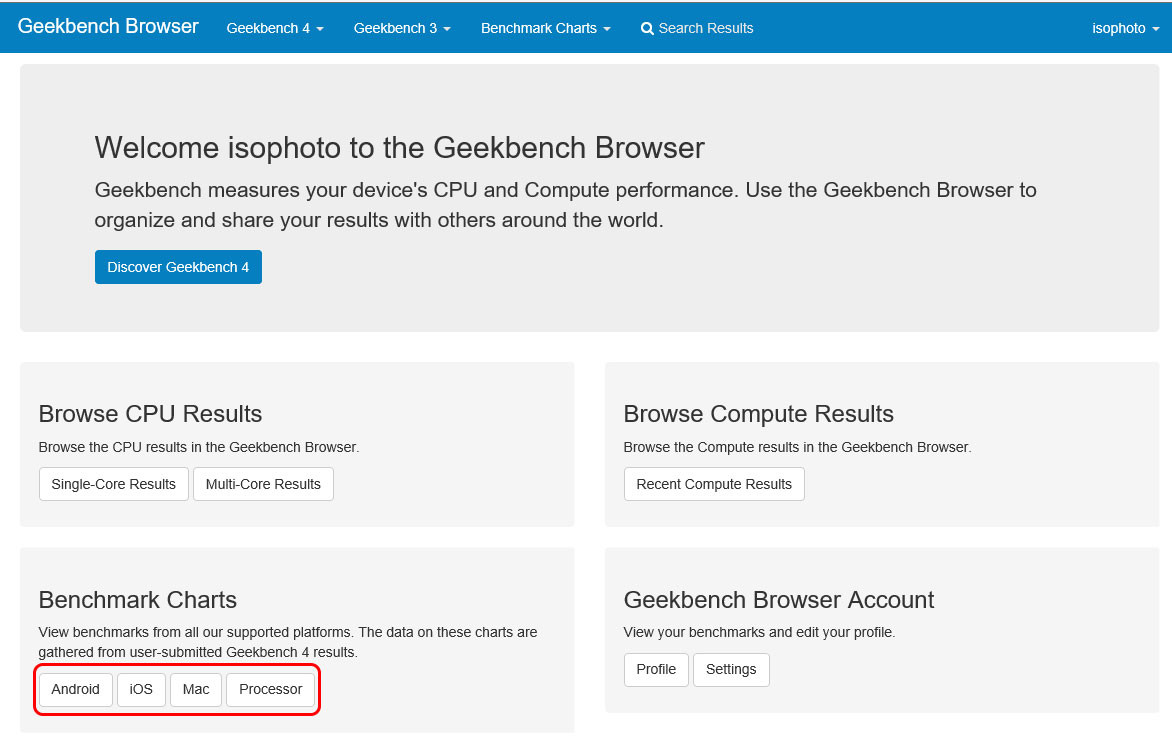Click the Geekbench Browser Account heading
Viewport: 1172px width, 753px height.
coord(779,600)
